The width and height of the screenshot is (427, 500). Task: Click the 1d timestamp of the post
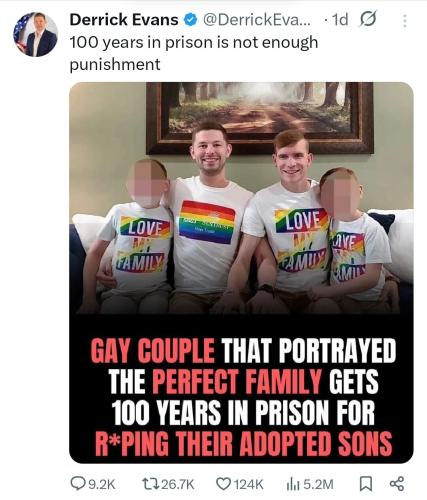point(340,20)
